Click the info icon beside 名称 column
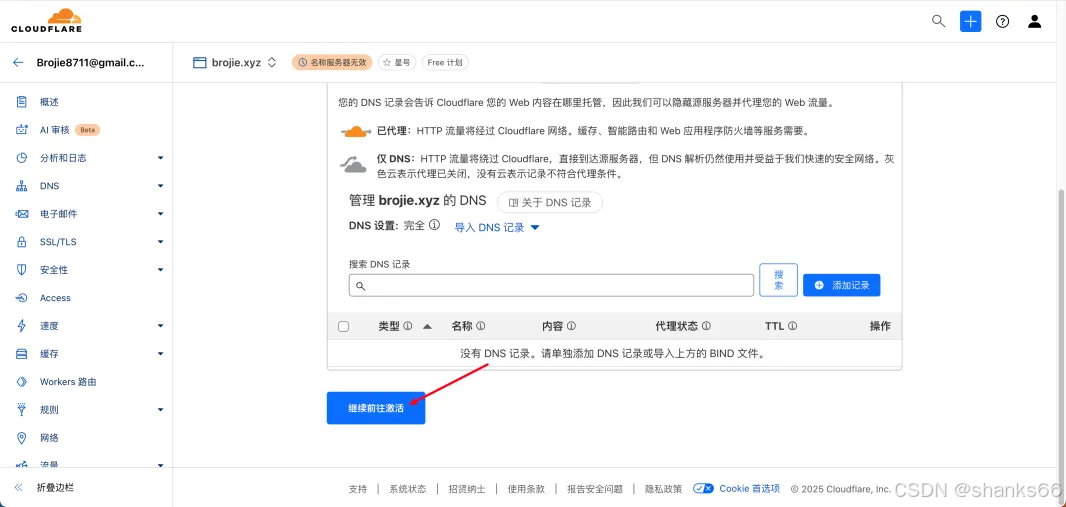 point(481,326)
